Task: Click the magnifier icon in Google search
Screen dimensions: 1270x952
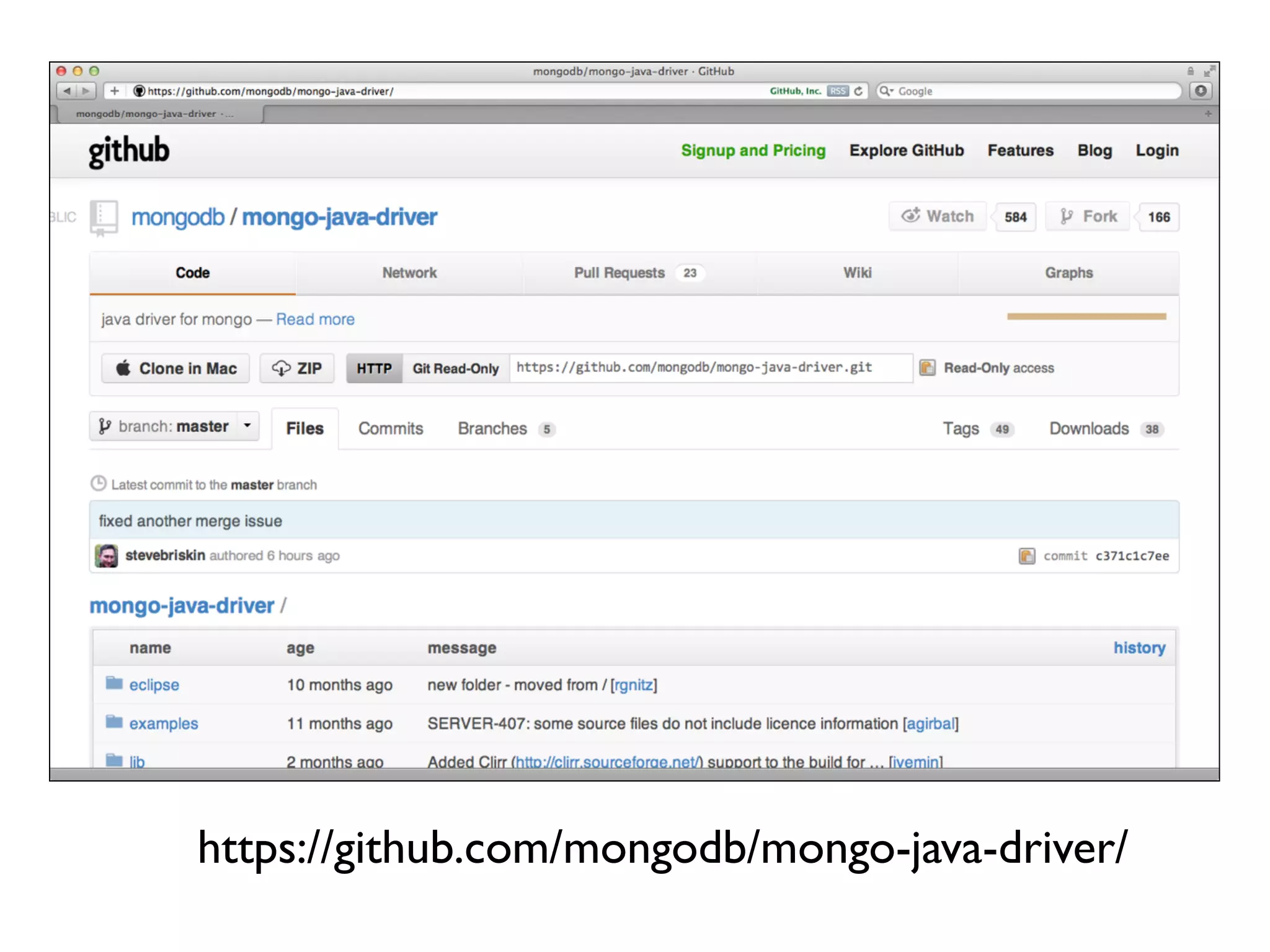Action: tap(886, 91)
